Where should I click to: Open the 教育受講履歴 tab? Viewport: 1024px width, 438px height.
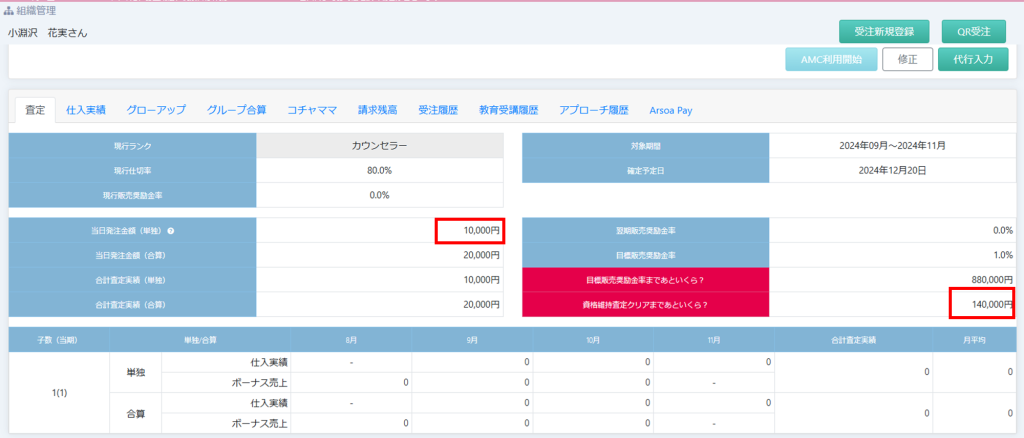508,110
